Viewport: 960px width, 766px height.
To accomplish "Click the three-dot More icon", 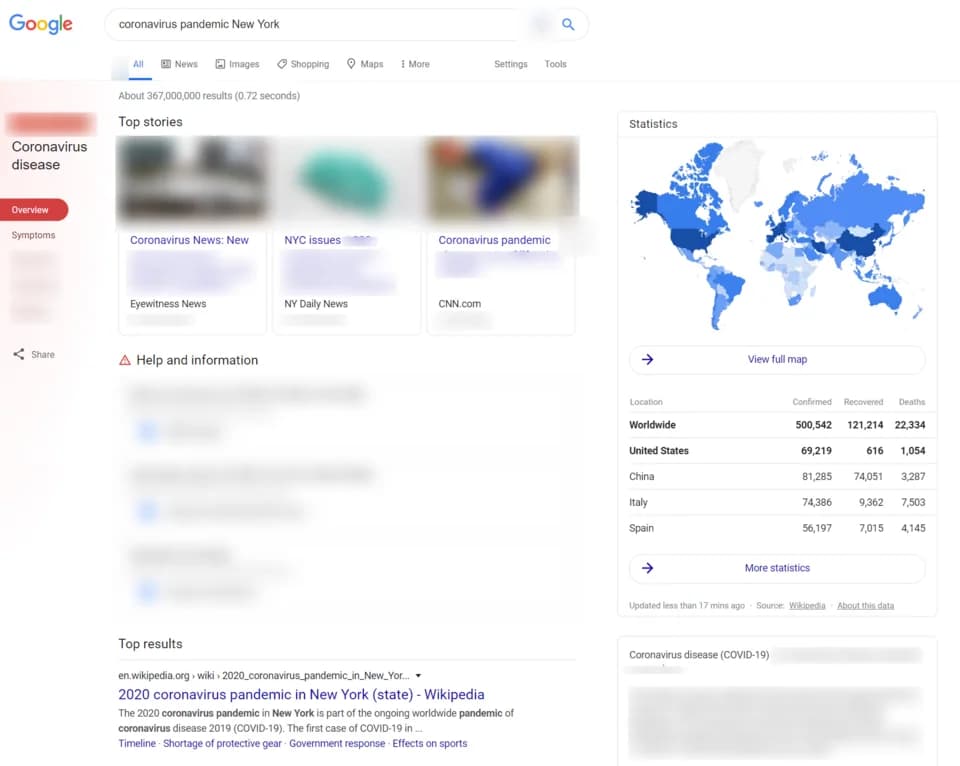I will coord(402,64).
